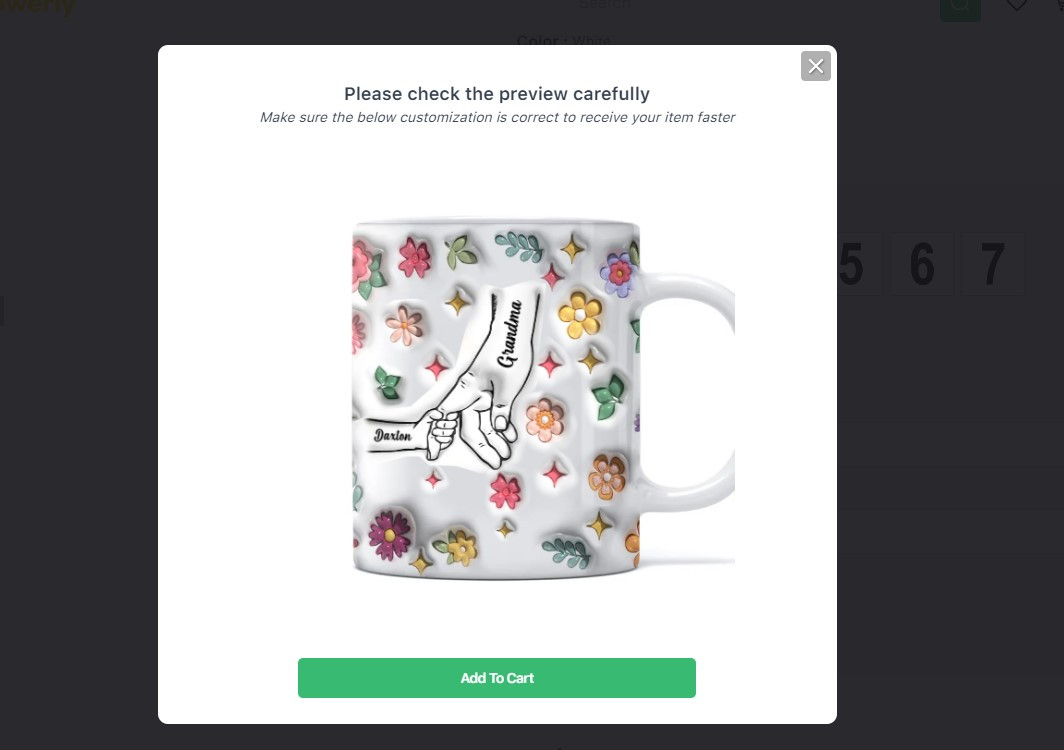Select the number 7 option tile

(993, 264)
